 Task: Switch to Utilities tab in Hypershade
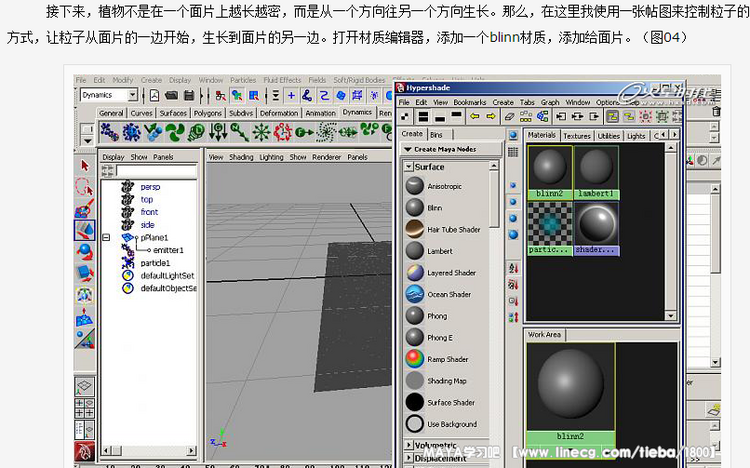point(608,136)
